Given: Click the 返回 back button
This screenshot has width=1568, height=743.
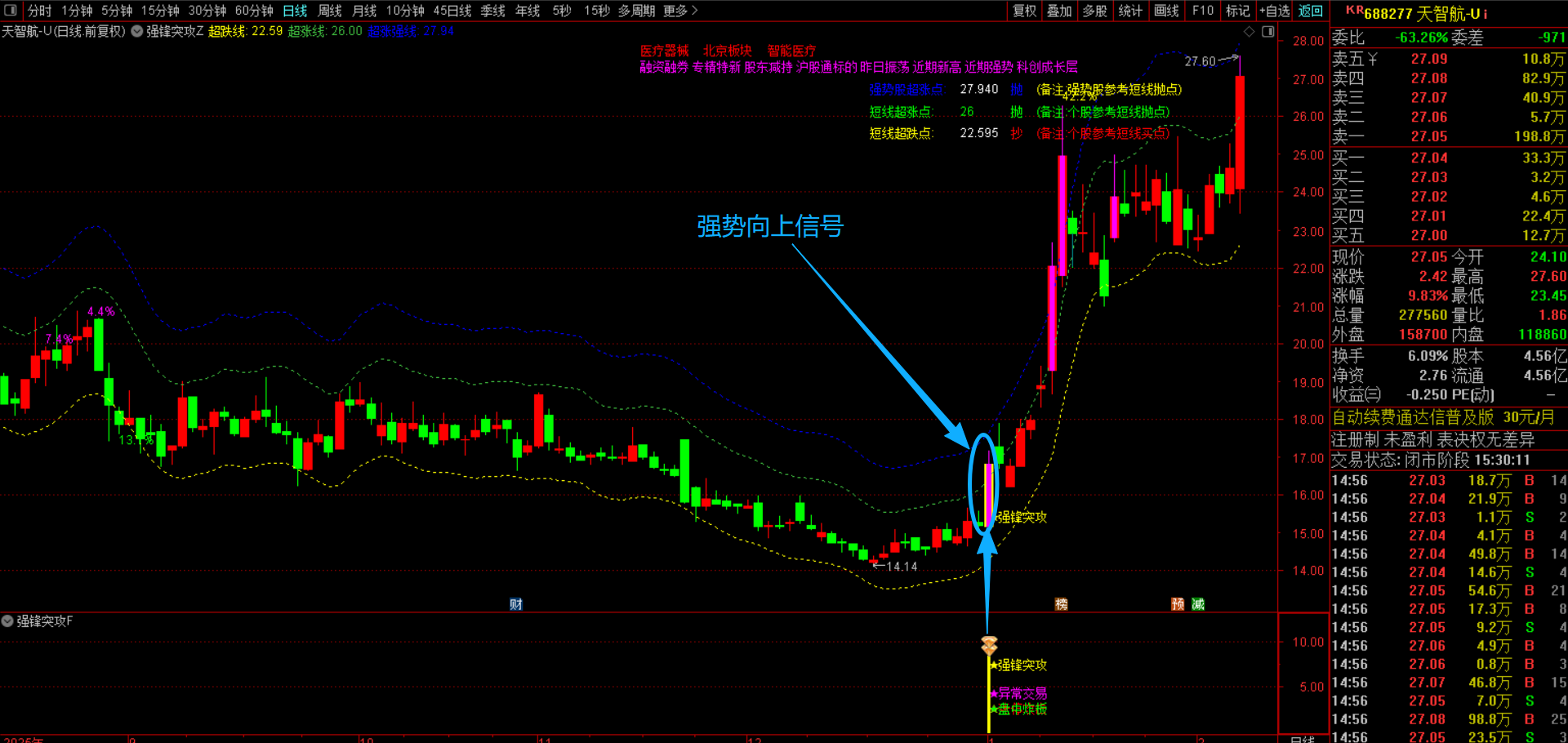Looking at the screenshot, I should [x=1311, y=11].
